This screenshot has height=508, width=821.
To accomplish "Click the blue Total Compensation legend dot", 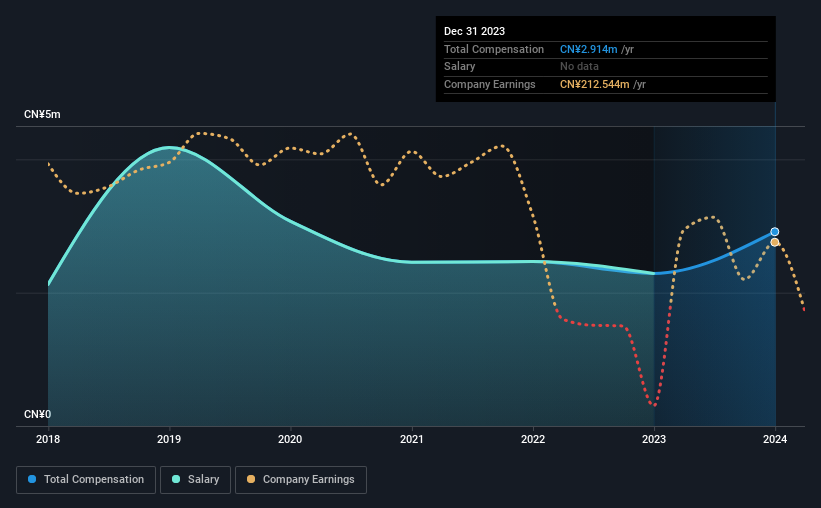I will click(x=32, y=479).
